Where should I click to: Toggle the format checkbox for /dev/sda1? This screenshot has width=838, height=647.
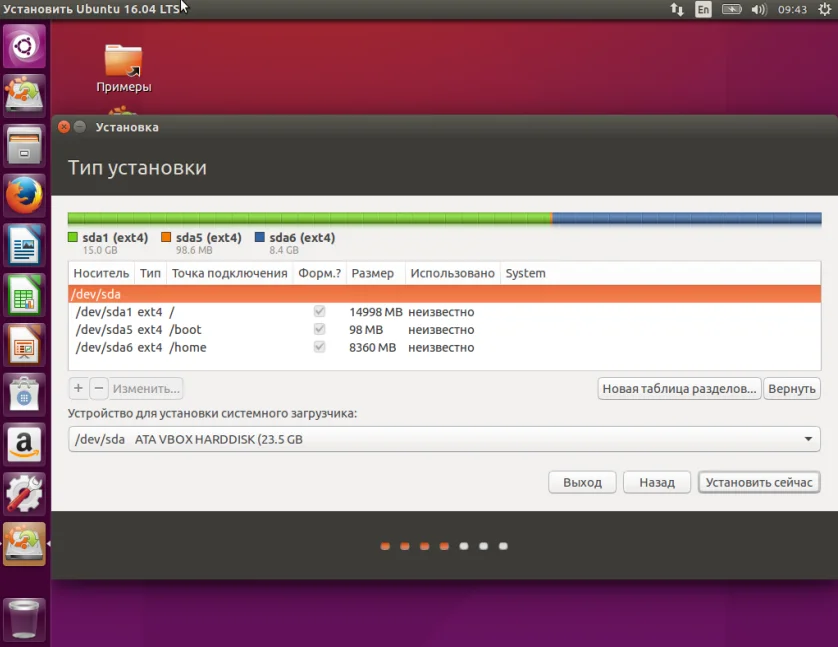click(320, 311)
